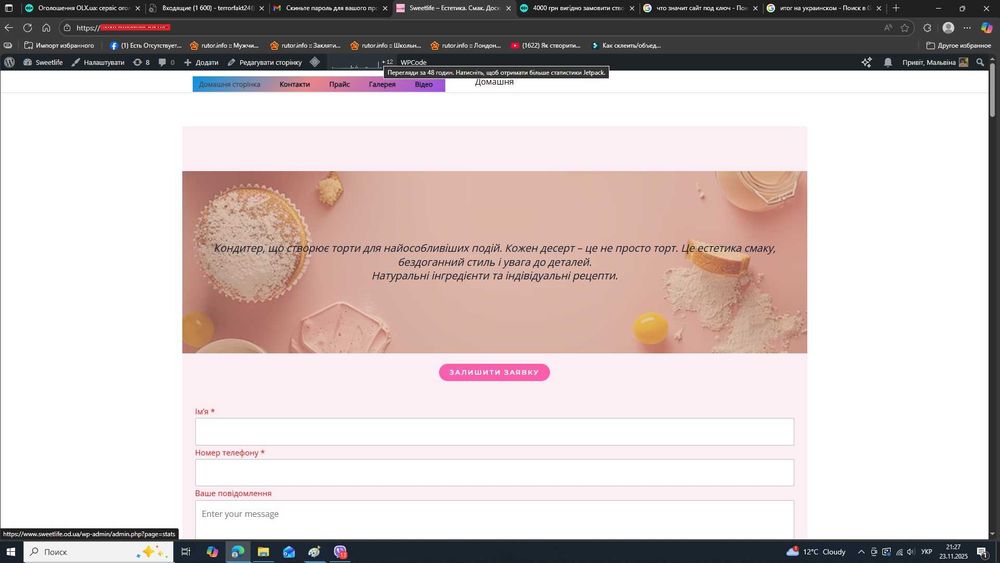Open Импорт избранного bookmark folder

(59, 45)
